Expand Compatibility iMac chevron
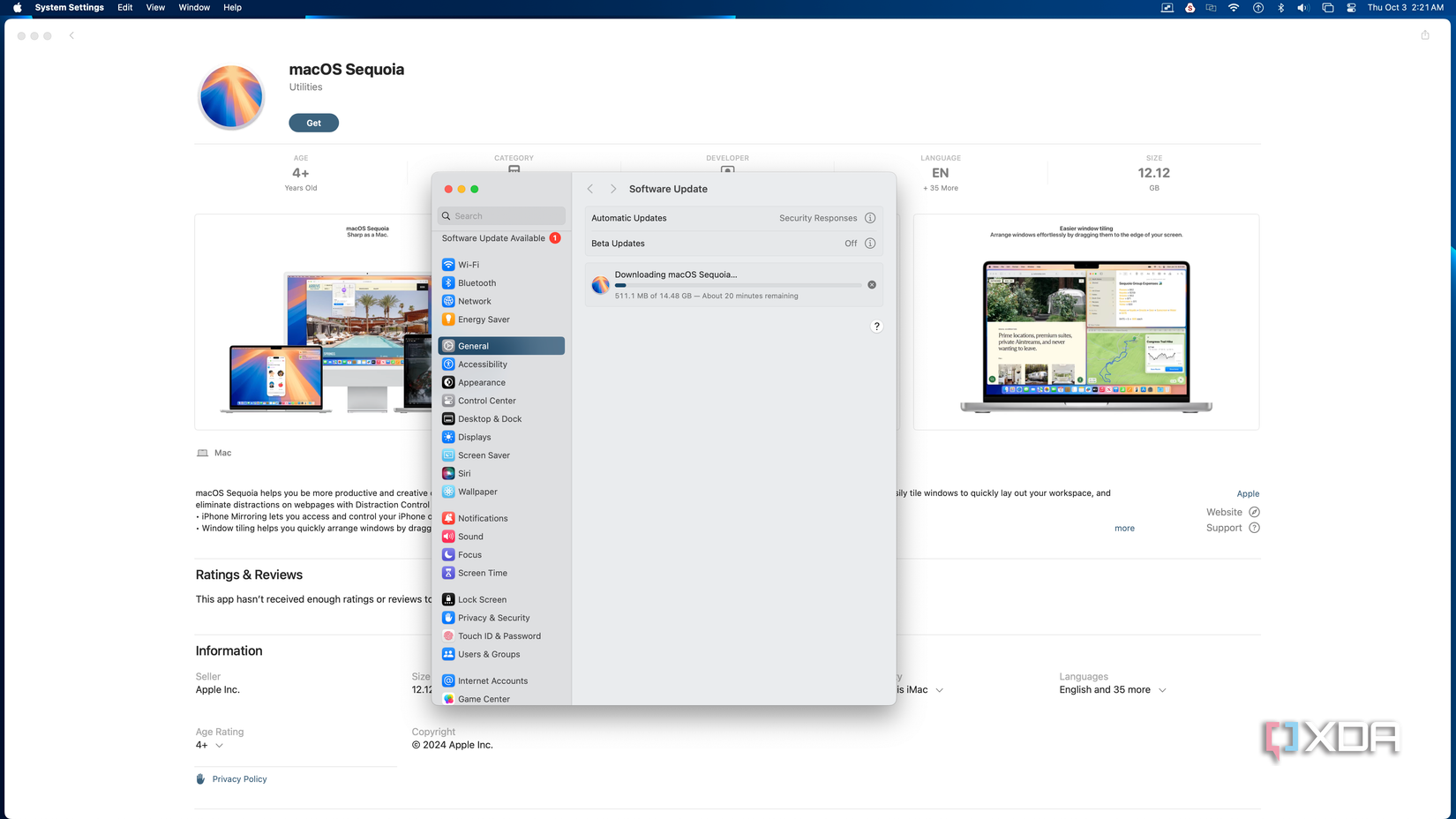The height and width of the screenshot is (819, 1456). pyautogui.click(x=939, y=690)
